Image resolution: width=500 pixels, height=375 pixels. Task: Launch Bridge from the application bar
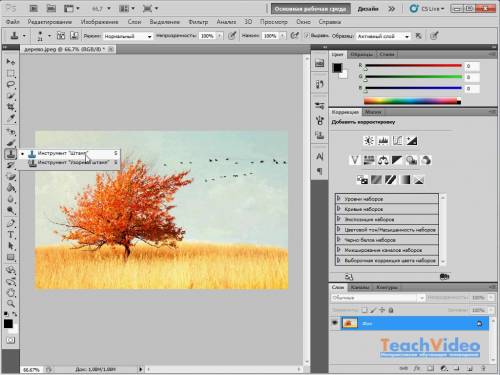point(33,9)
